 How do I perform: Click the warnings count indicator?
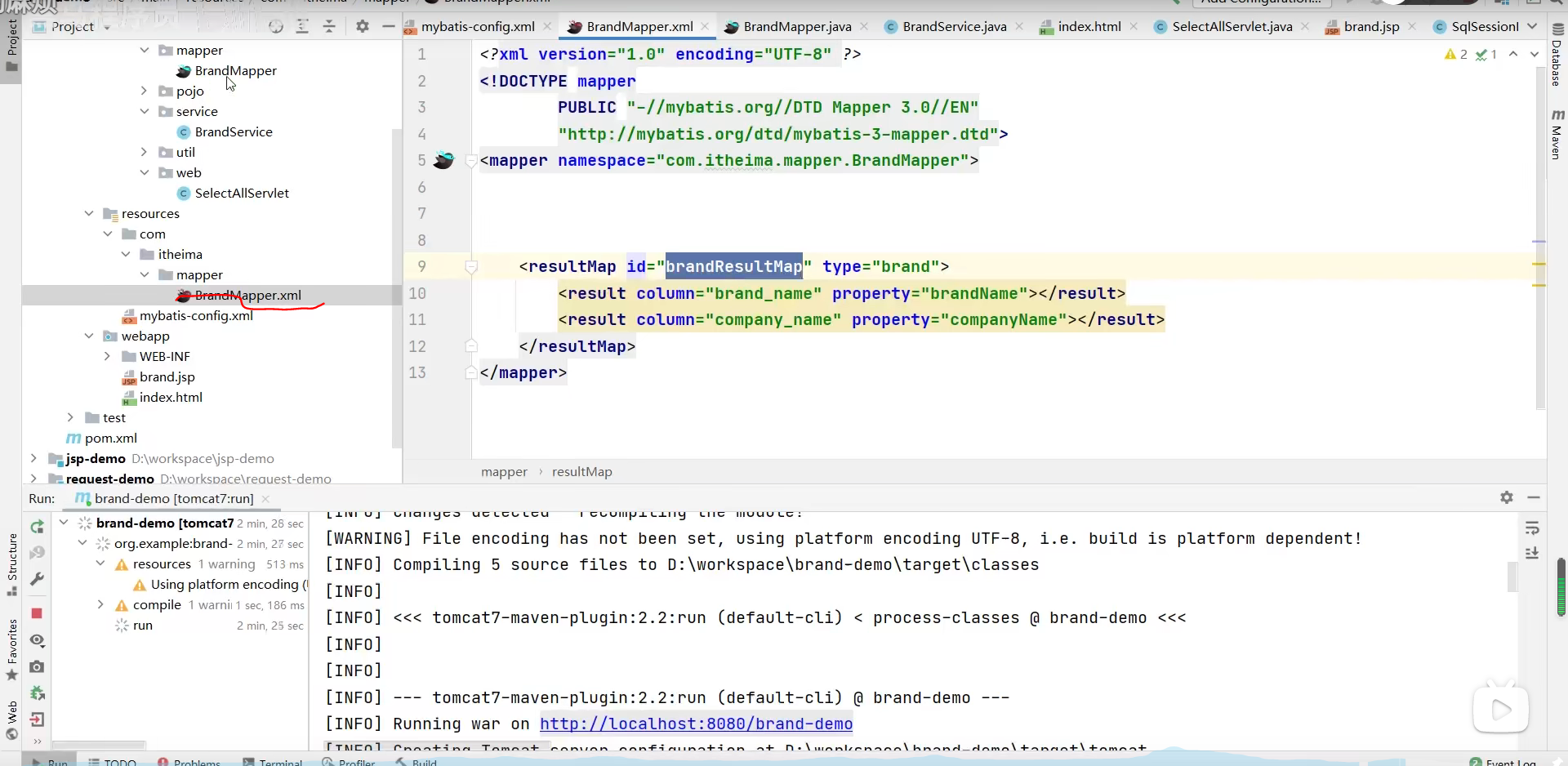click(1456, 55)
